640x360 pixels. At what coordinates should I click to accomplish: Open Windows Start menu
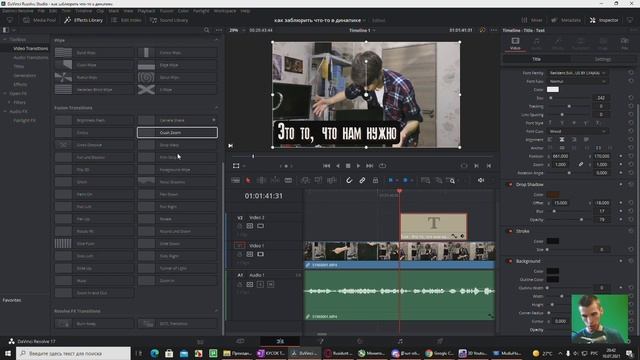[x=8, y=353]
